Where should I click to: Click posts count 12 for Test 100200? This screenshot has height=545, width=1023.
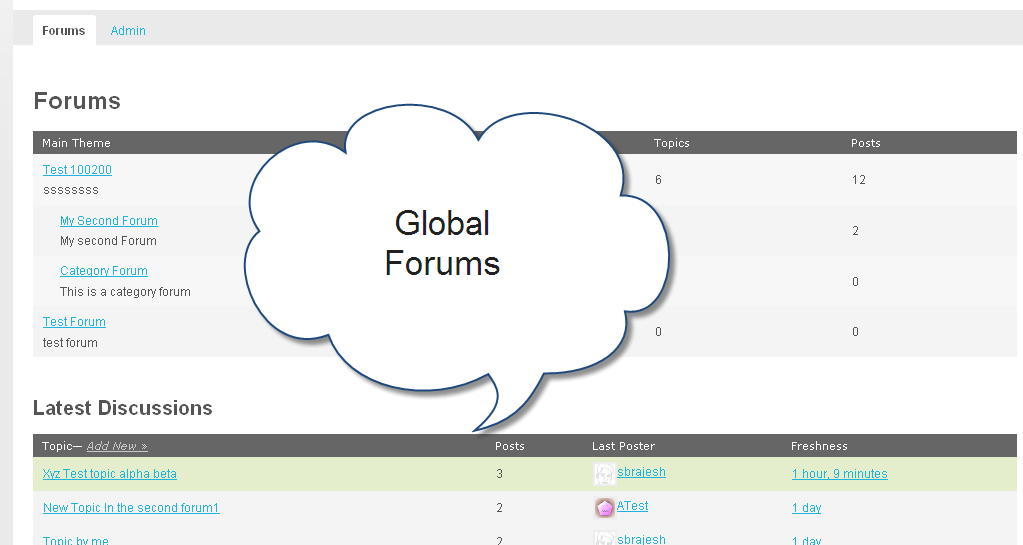[859, 179]
